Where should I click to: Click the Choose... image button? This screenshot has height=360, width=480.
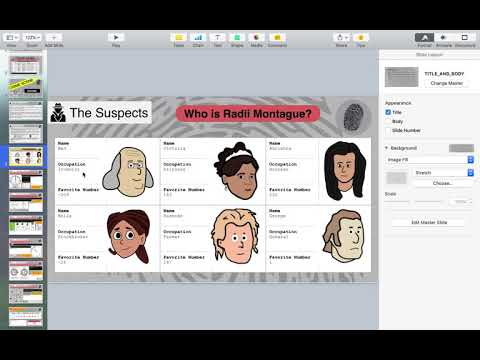[x=443, y=183]
